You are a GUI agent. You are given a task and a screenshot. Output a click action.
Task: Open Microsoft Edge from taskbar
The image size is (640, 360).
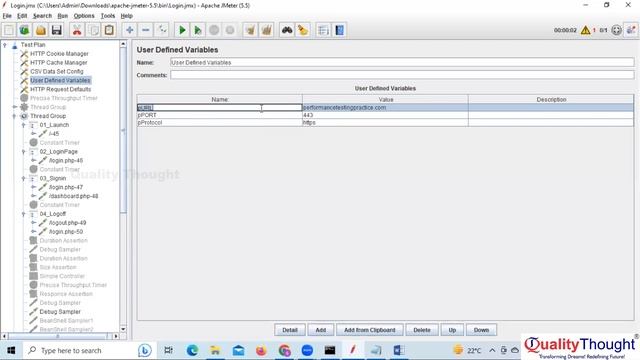192,351
